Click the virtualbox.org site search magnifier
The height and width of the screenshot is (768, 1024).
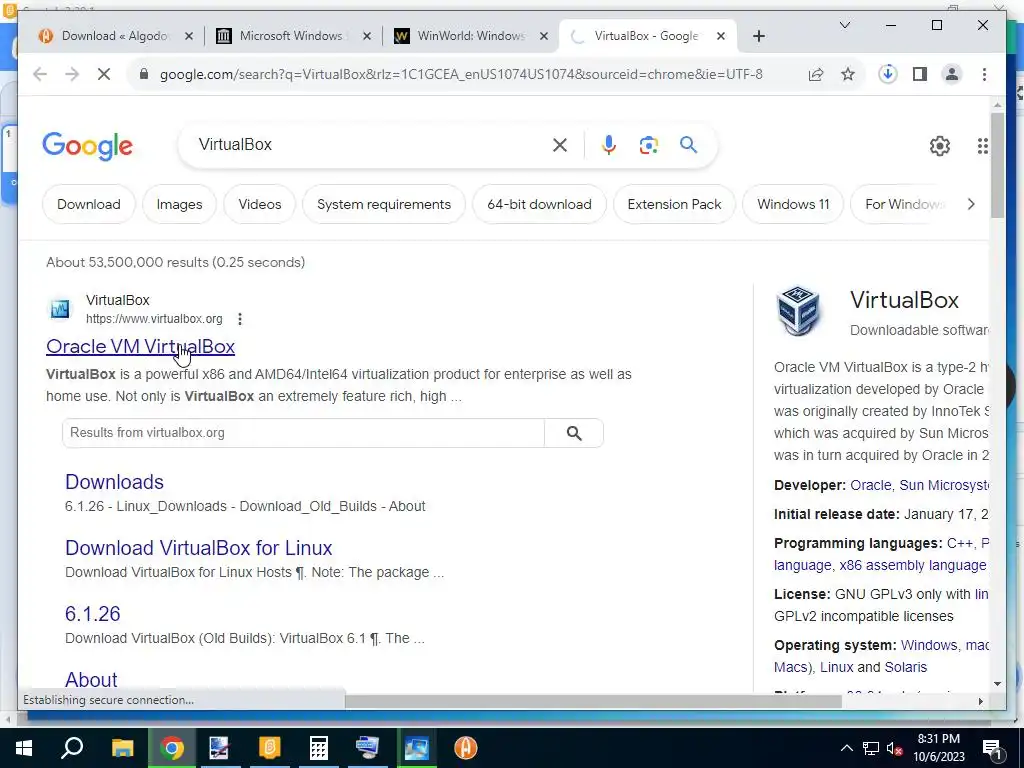point(574,433)
